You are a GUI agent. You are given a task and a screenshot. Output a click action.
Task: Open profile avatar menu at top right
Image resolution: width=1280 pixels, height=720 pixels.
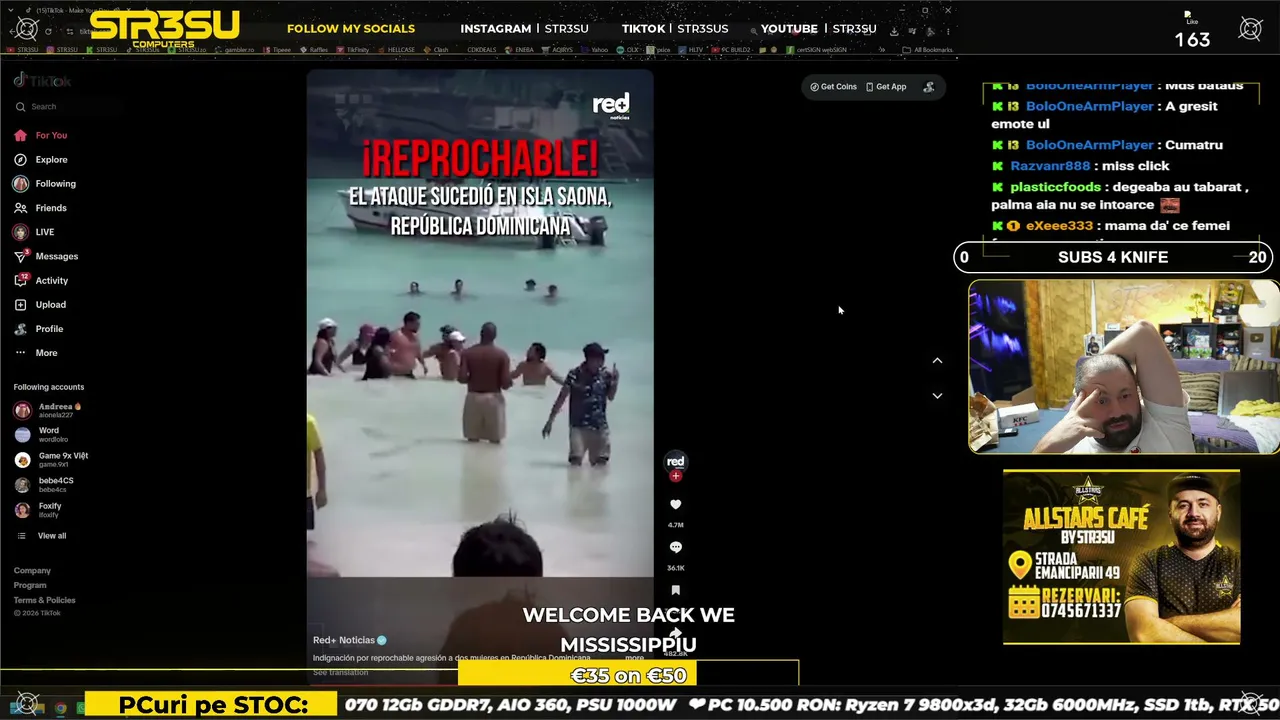[929, 87]
